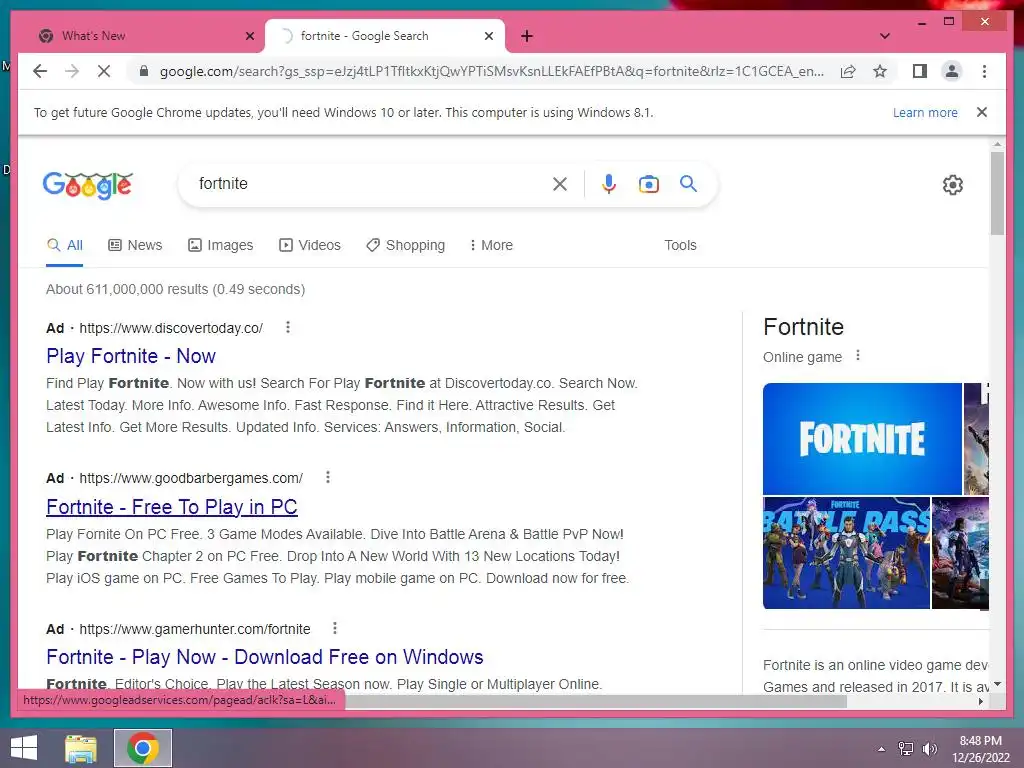Click the Google holiday logo
This screenshot has height=768, width=1024.
tap(88, 185)
